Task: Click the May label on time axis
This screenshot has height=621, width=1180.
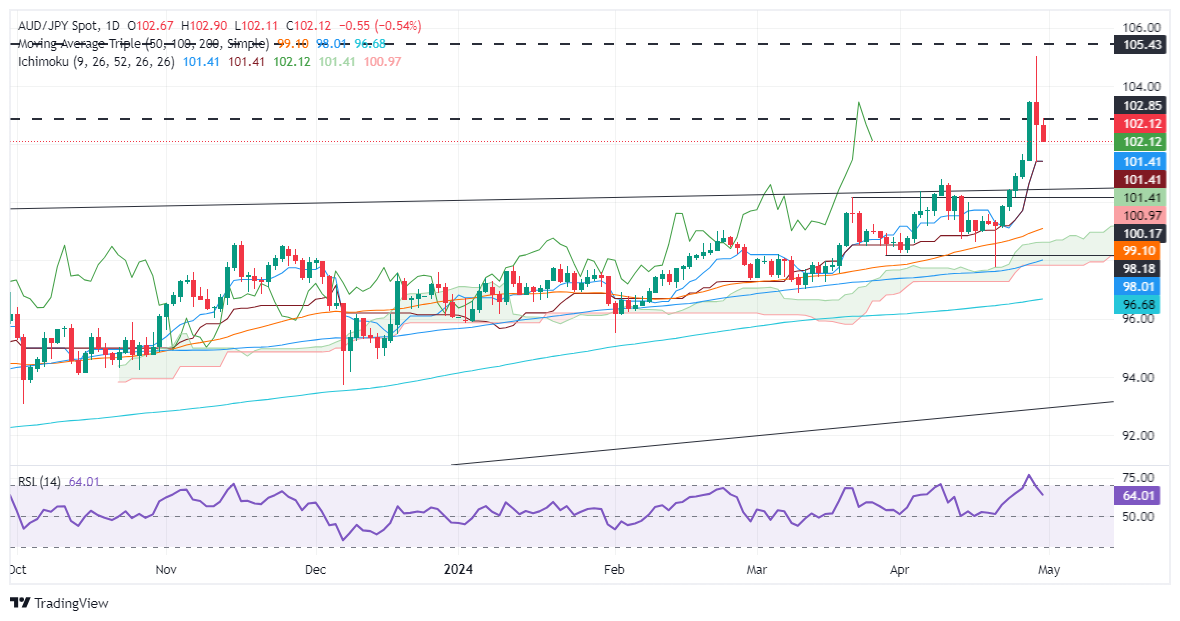Action: [x=1049, y=569]
